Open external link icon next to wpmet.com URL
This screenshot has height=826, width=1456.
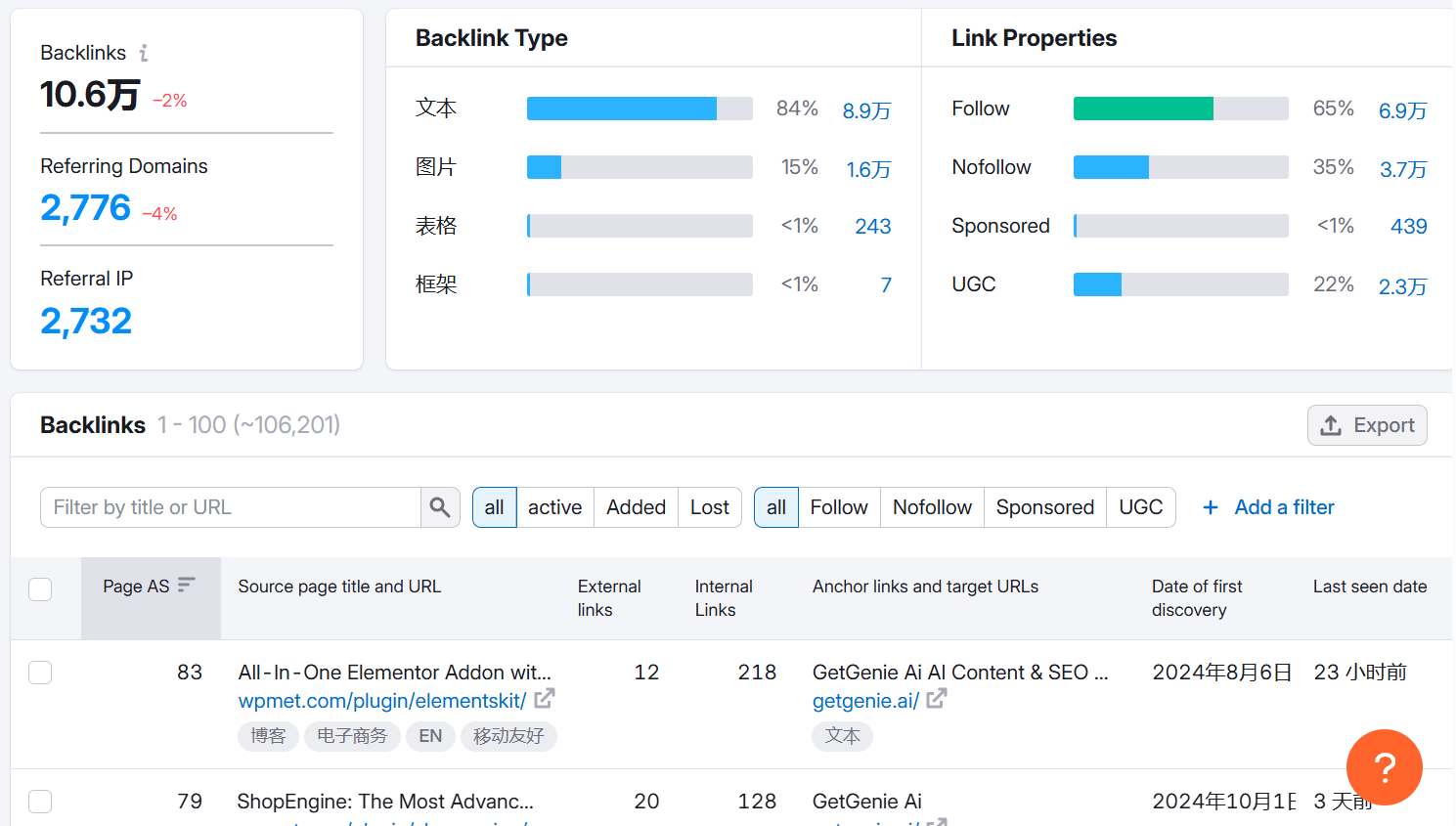[x=545, y=699]
